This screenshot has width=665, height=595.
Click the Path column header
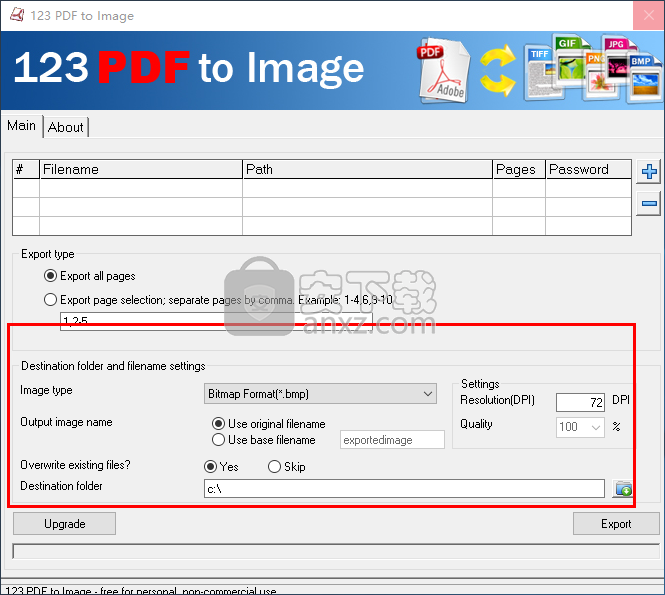pyautogui.click(x=367, y=169)
